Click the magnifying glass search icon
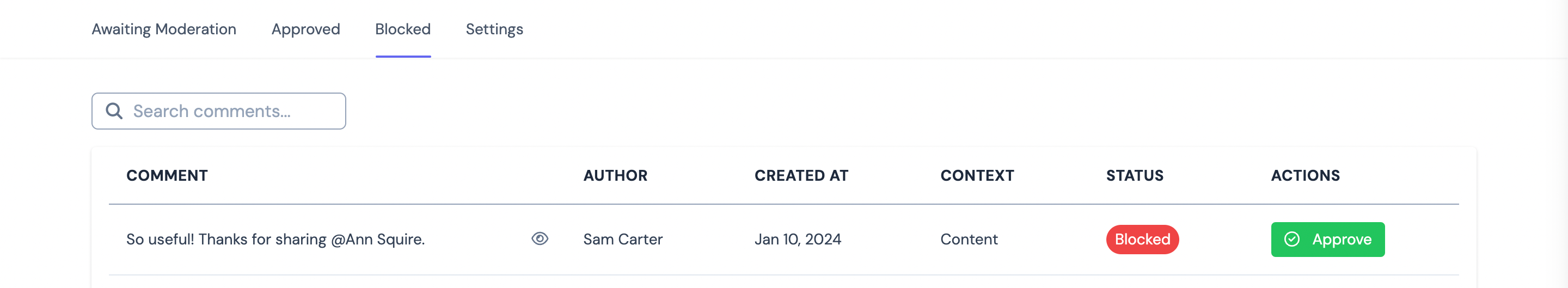Viewport: 1568px width, 288px height. 114,111
